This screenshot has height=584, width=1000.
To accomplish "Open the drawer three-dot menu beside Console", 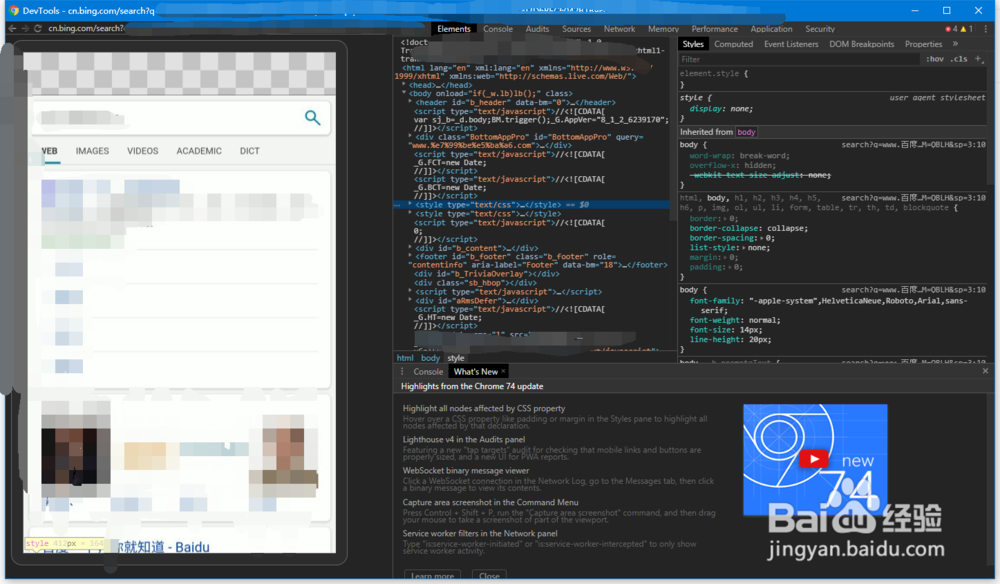I will point(402,372).
